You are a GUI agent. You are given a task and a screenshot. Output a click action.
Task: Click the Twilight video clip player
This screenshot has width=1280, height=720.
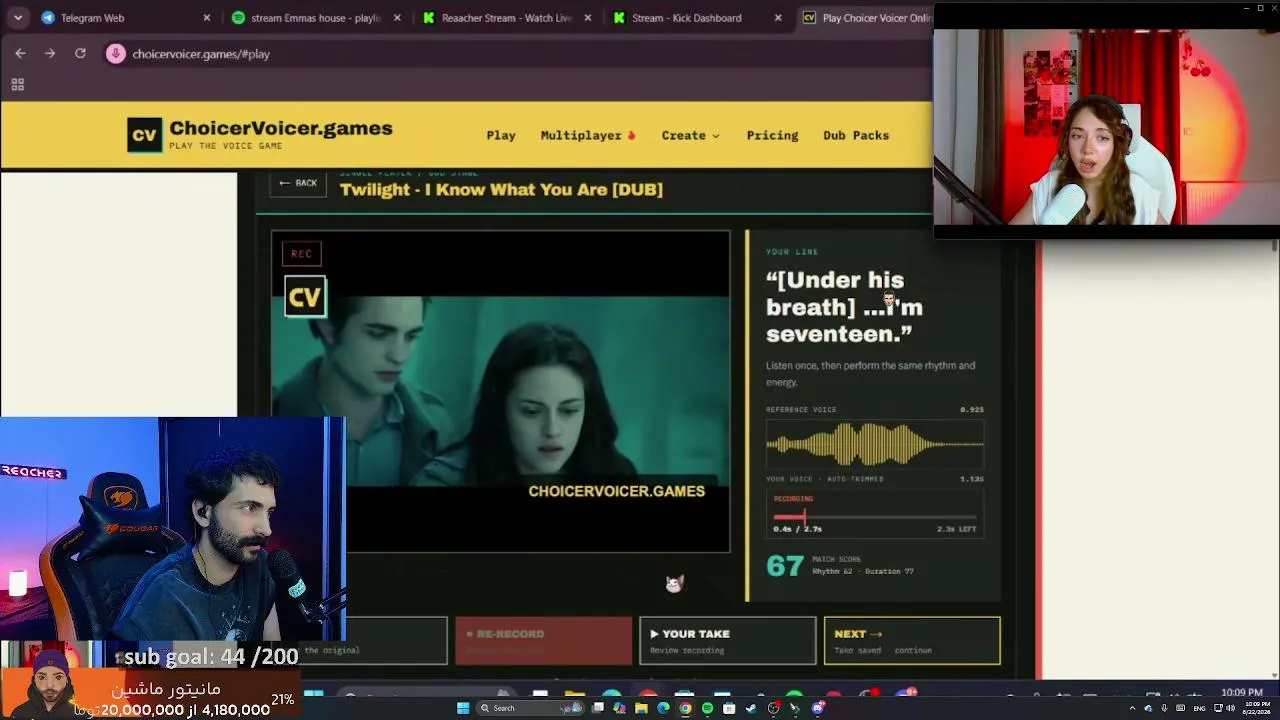point(501,392)
